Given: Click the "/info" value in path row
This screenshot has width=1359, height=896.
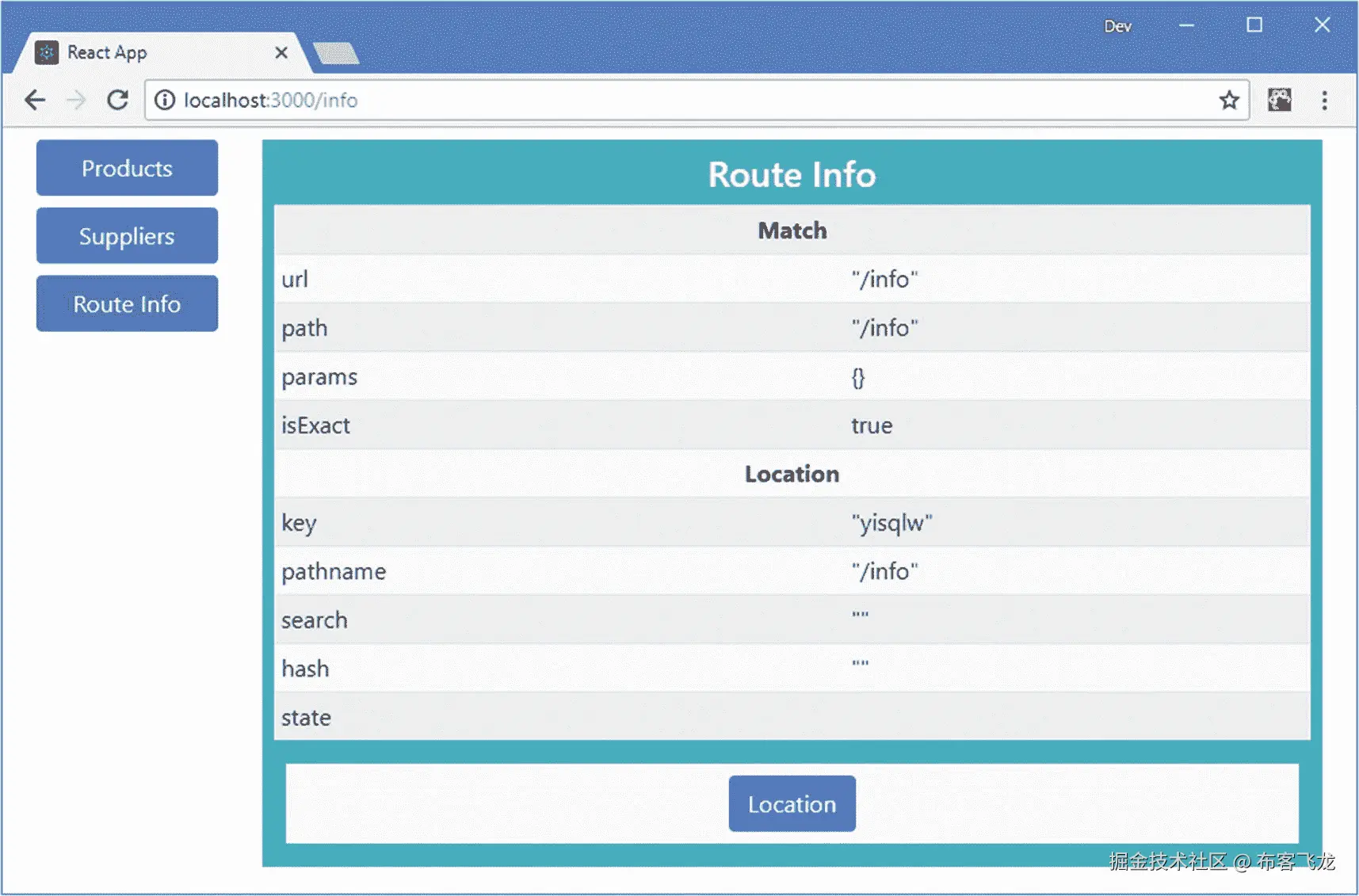Looking at the screenshot, I should coord(884,328).
